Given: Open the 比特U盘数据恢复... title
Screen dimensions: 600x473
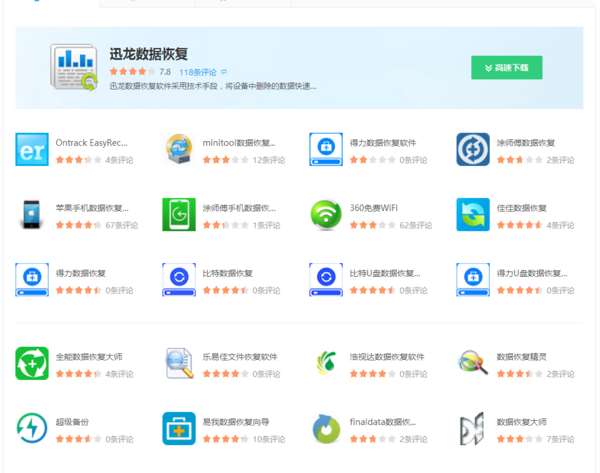Looking at the screenshot, I should point(385,273).
